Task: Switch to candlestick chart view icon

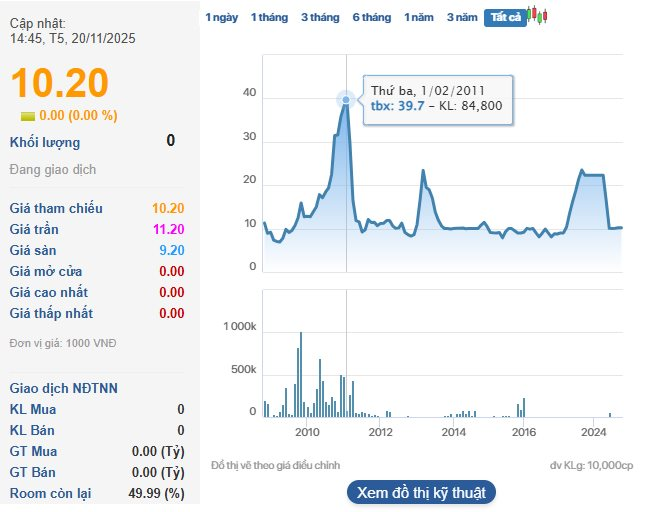Action: [539, 16]
